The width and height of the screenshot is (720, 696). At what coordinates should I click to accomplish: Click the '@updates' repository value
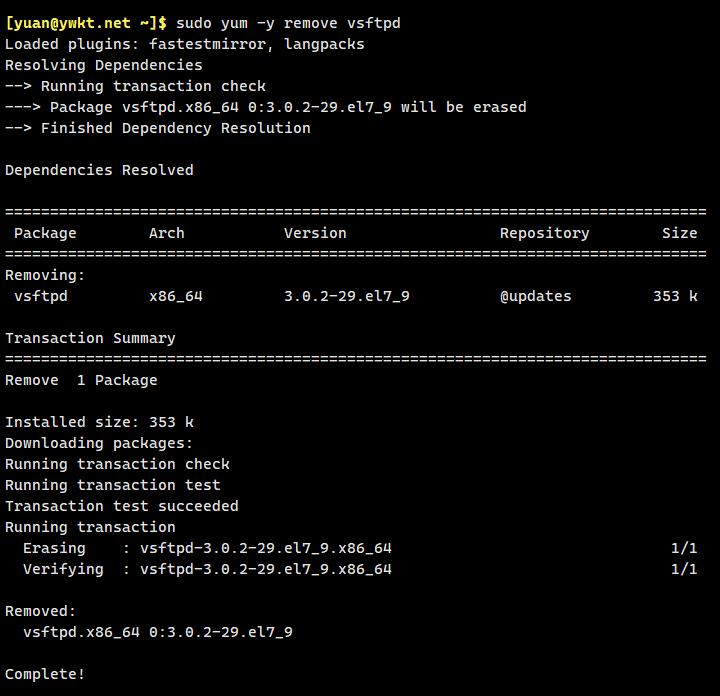(x=535, y=296)
